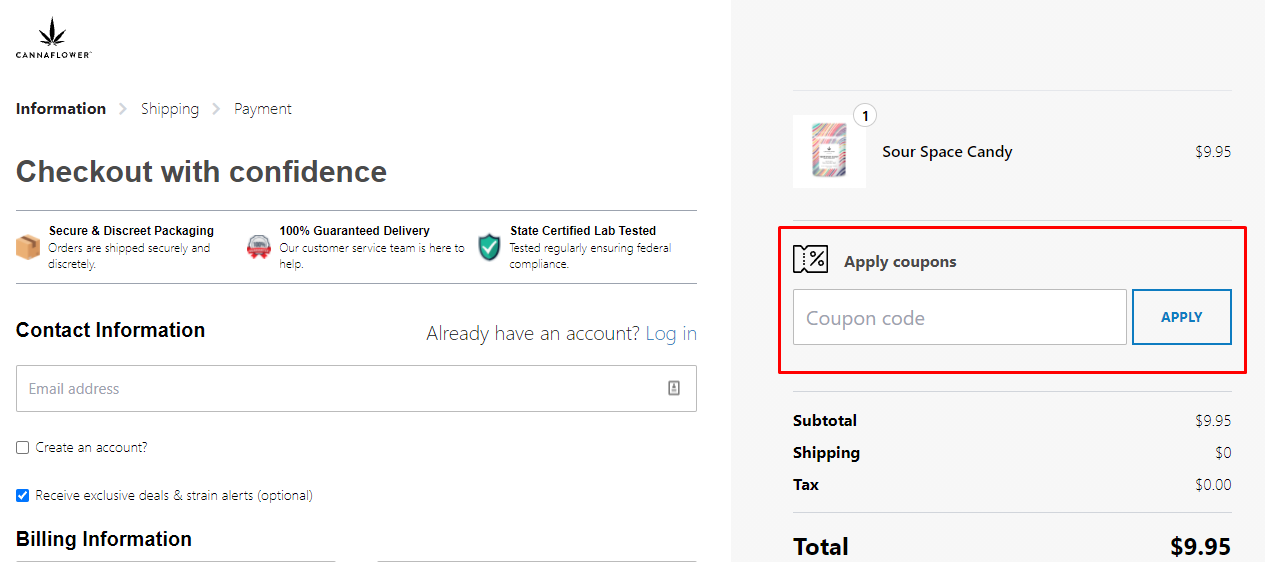1265x562 pixels.
Task: Click the $9.95 item price next to product
Action: 1213,152
